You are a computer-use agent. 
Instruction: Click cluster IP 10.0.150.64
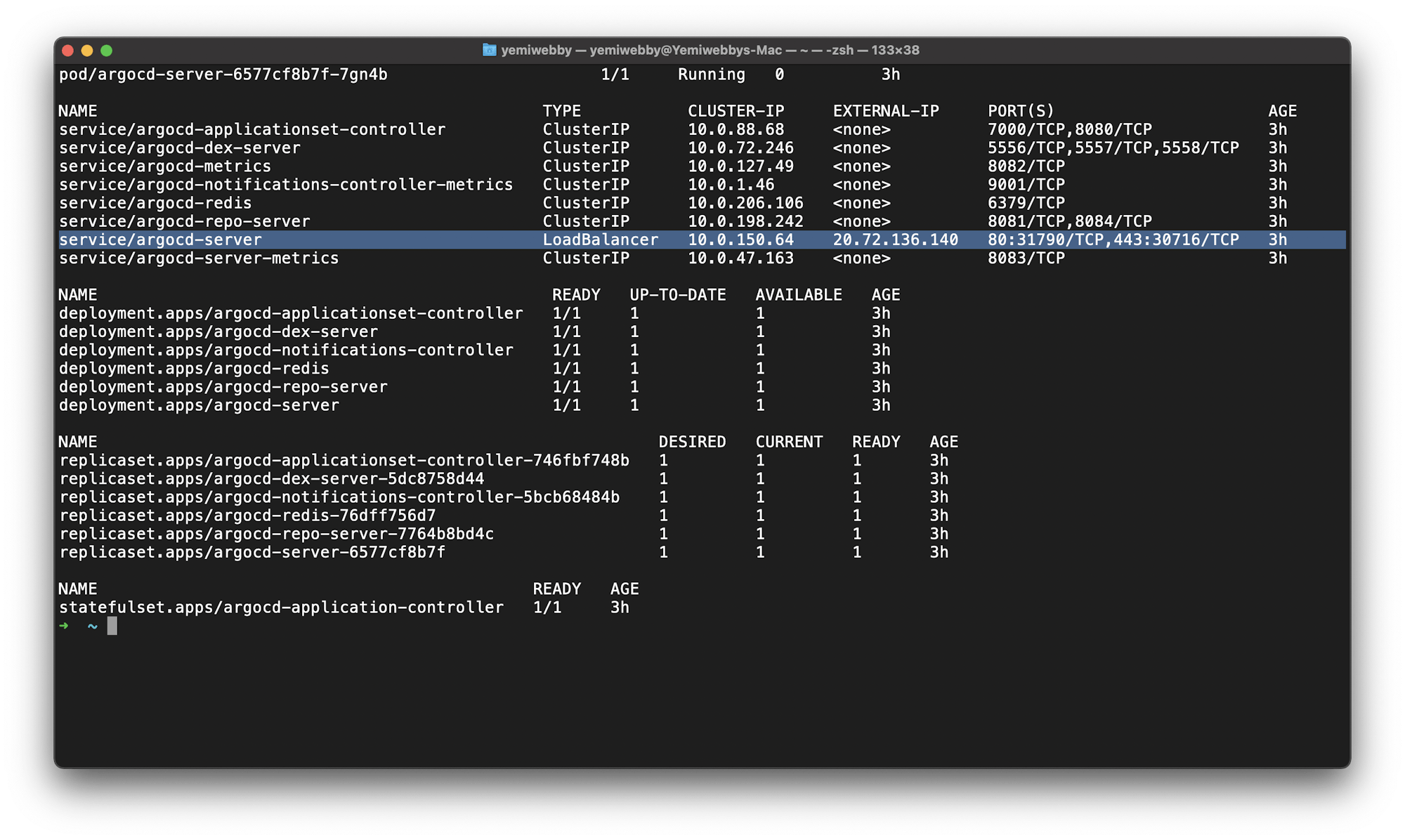click(x=740, y=240)
